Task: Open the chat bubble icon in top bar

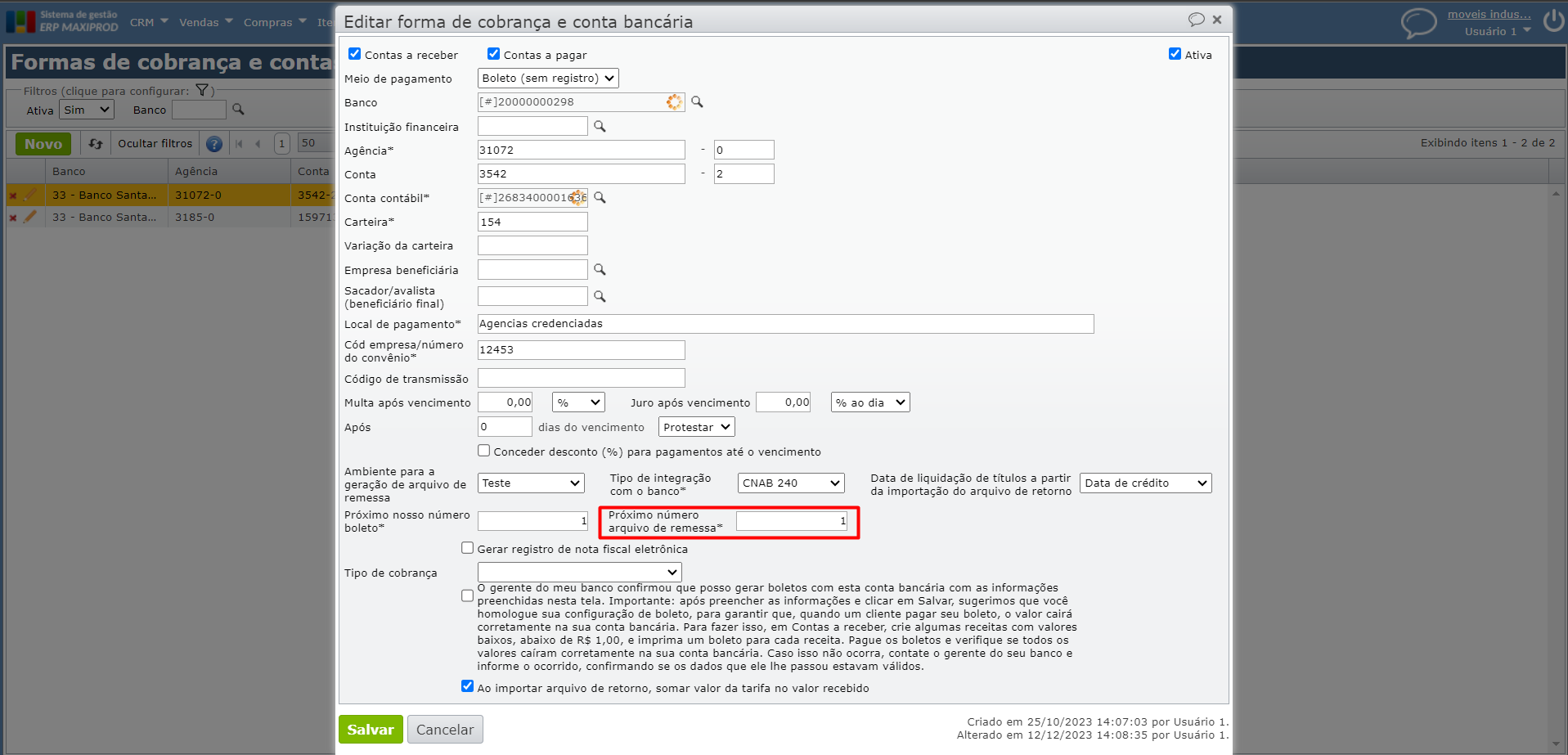Action: [x=1418, y=23]
